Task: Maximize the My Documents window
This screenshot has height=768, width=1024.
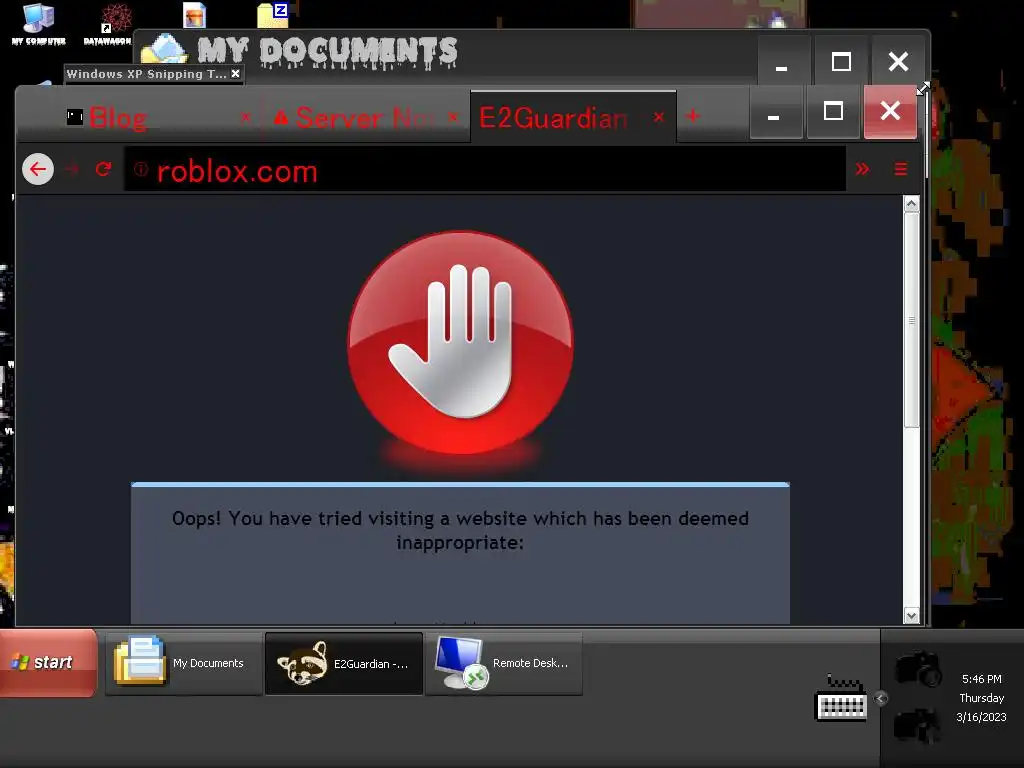Action: (840, 62)
